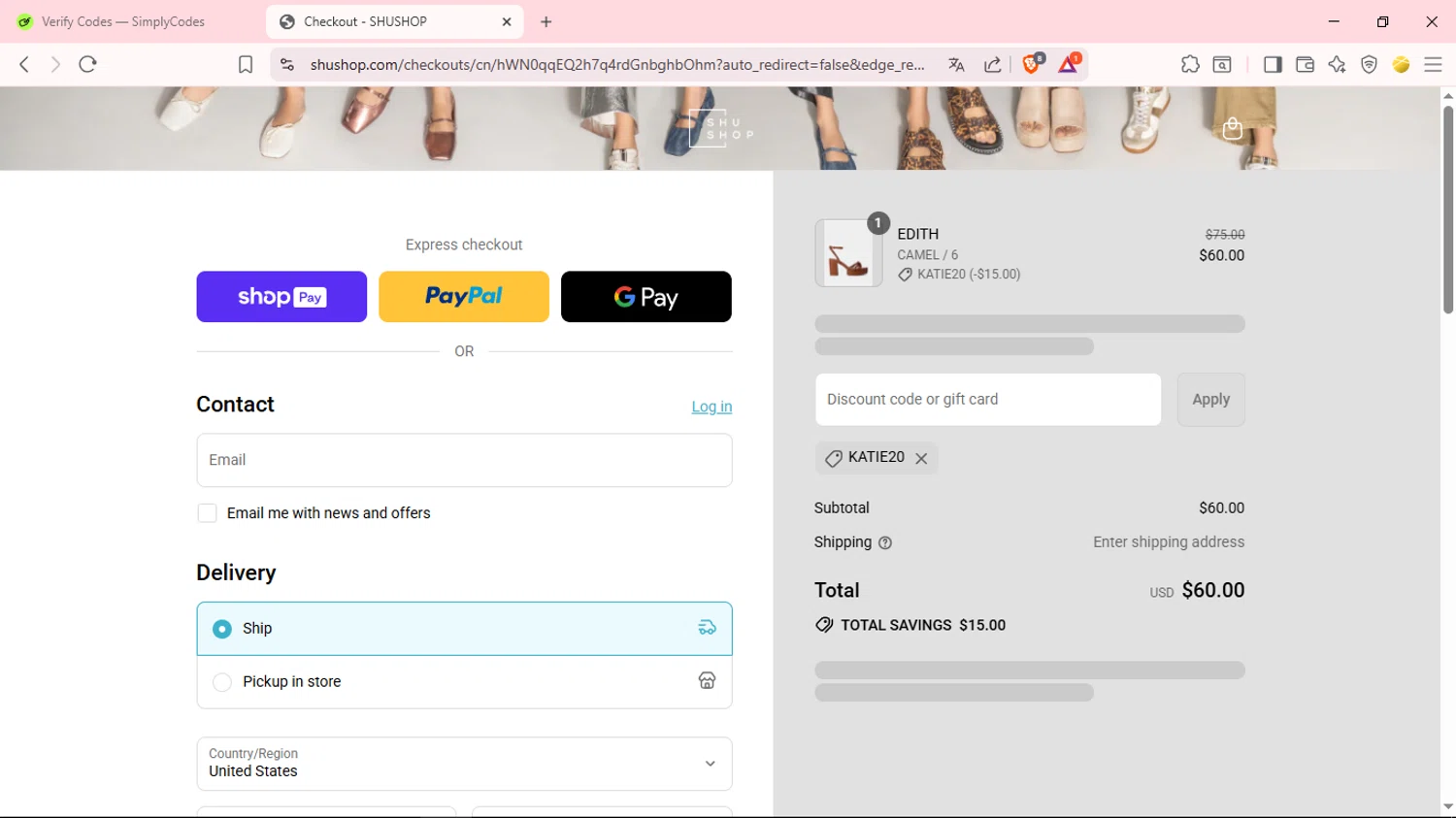Click the TOTAL SAVINGS $15.00 text
This screenshot has height=818, width=1456.
tap(923, 625)
